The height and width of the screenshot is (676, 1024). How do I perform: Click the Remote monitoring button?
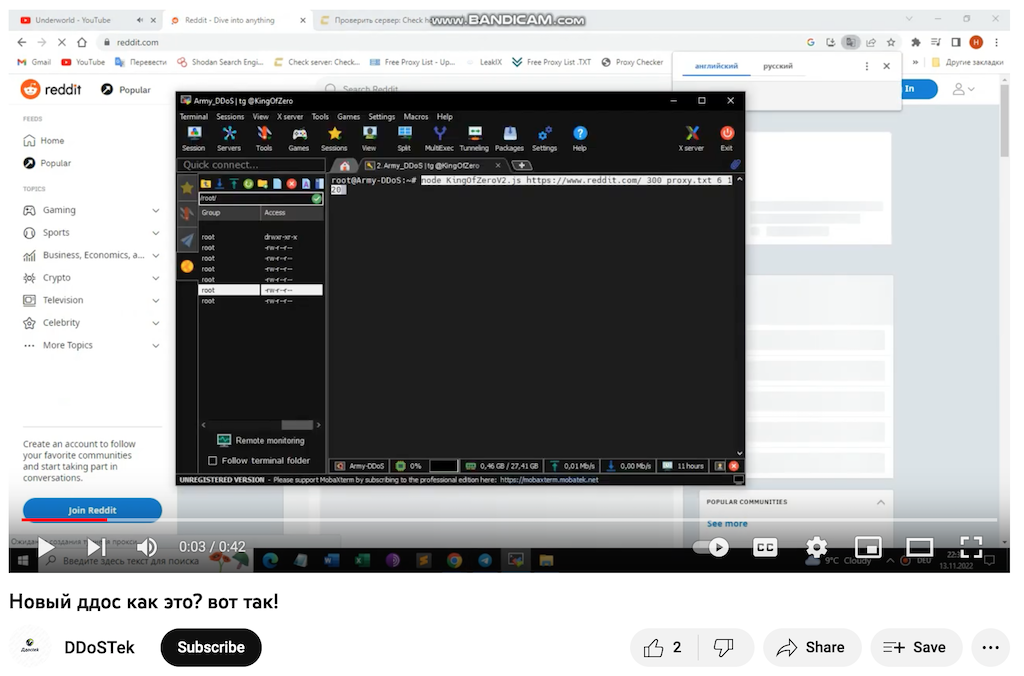(261, 441)
